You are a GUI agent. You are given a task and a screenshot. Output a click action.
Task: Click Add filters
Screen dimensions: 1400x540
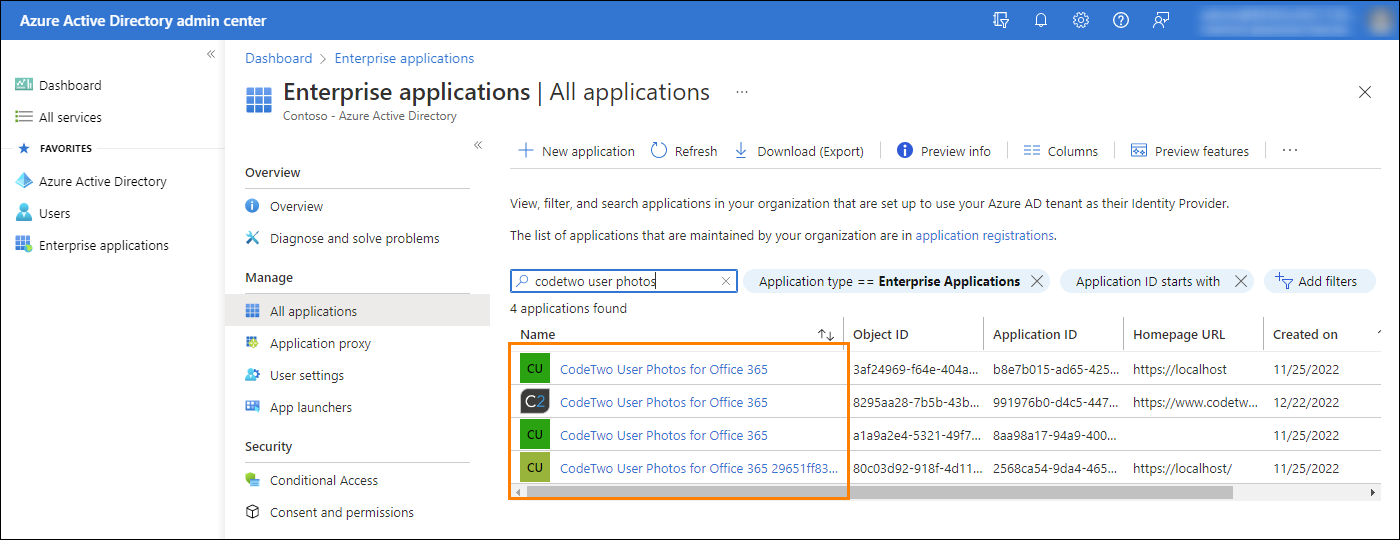[1318, 281]
